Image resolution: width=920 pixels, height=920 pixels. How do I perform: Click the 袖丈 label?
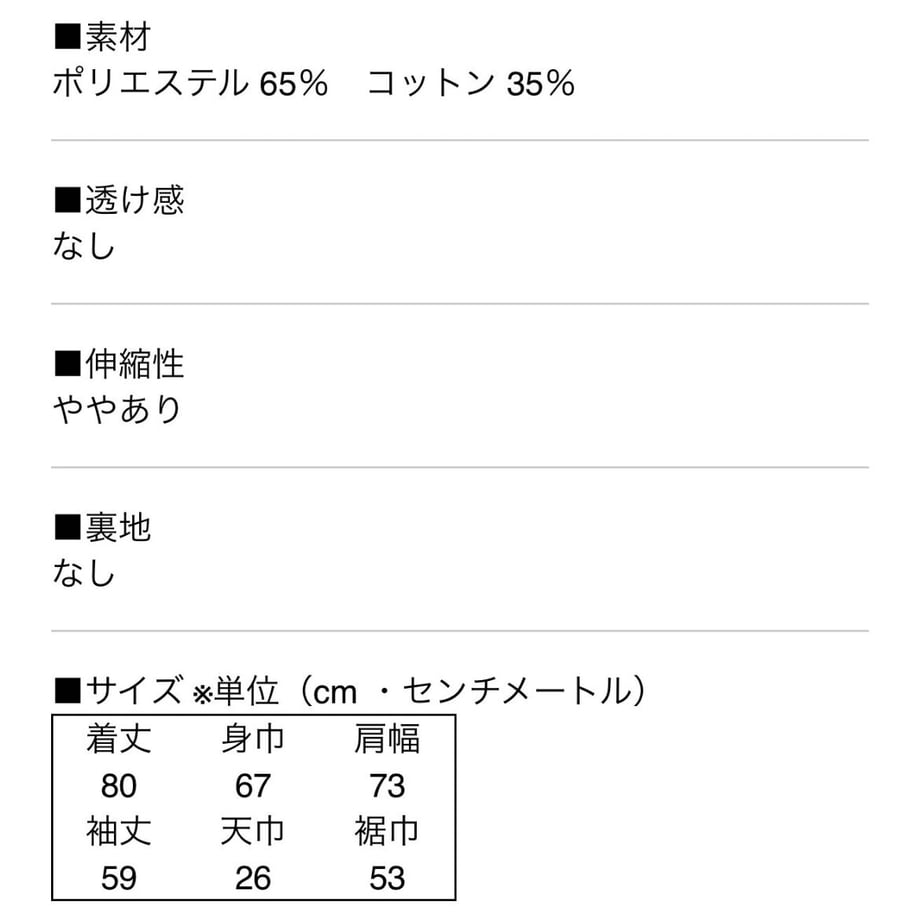tap(119, 831)
